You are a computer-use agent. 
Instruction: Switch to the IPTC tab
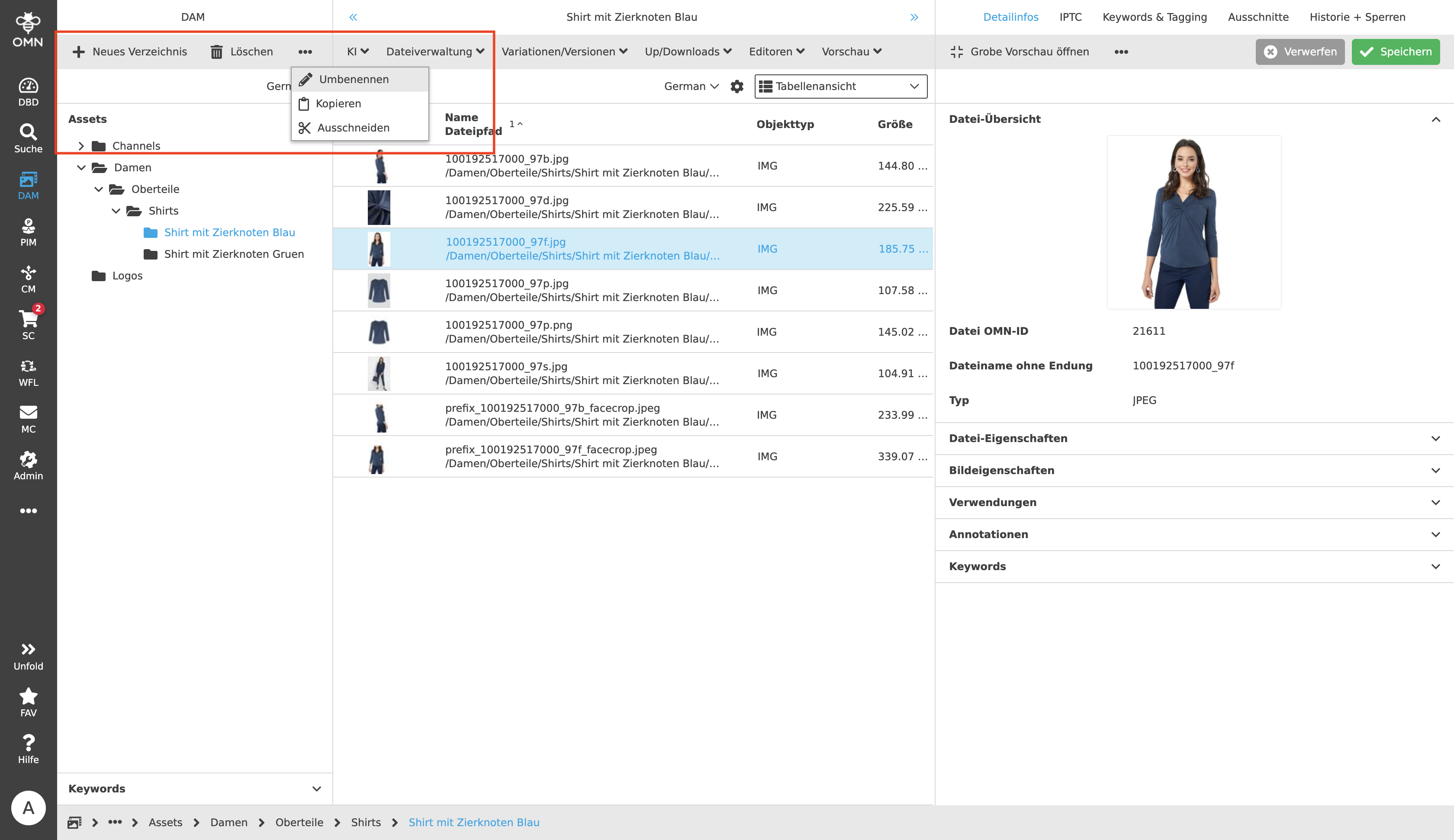click(1070, 17)
